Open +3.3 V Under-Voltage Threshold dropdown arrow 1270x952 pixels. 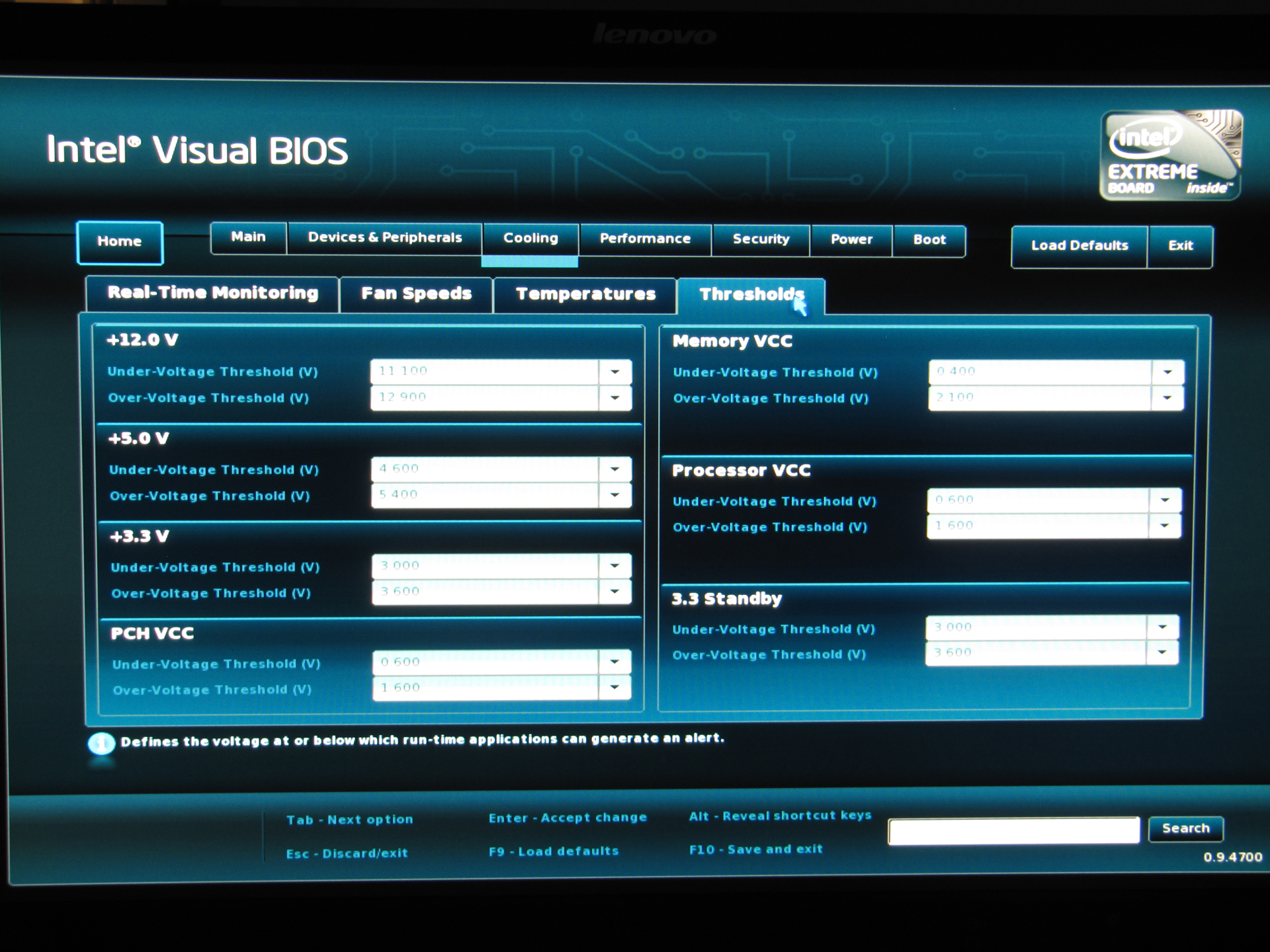point(615,565)
